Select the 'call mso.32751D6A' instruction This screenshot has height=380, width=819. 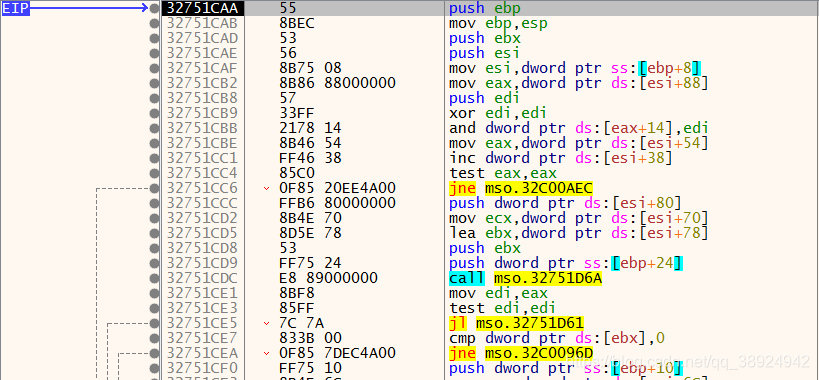[x=526, y=279]
